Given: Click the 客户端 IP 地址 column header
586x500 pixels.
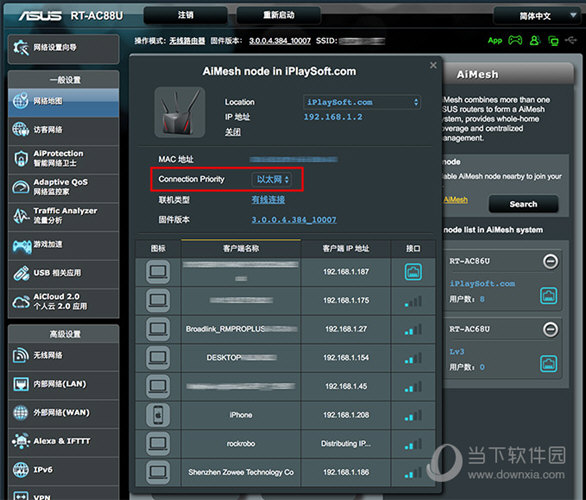Looking at the screenshot, I should point(346,249).
